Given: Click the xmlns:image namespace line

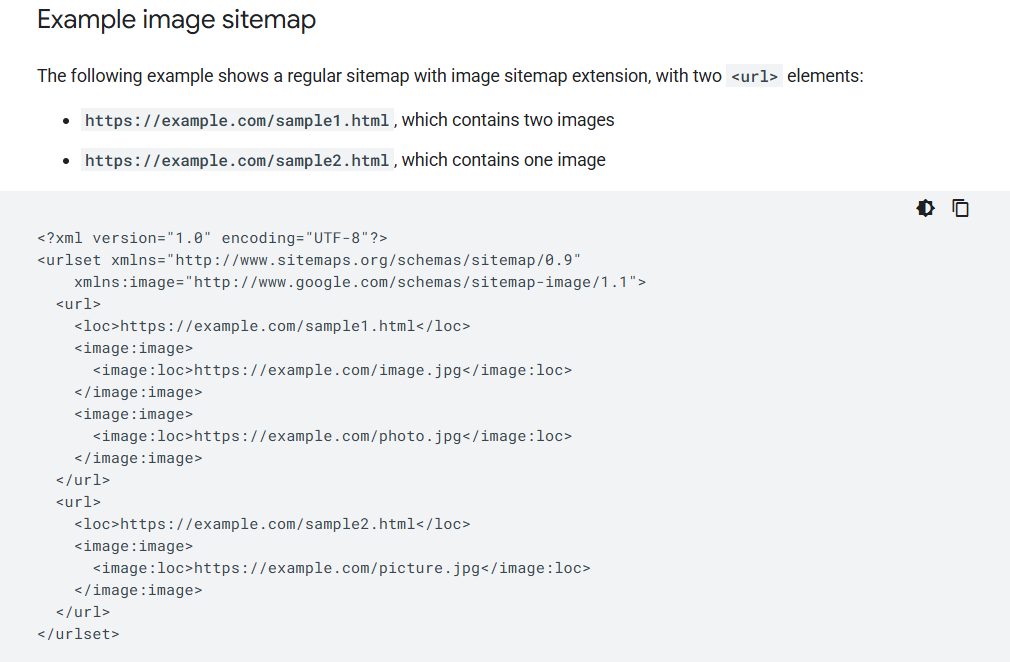Looking at the screenshot, I should (x=360, y=282).
